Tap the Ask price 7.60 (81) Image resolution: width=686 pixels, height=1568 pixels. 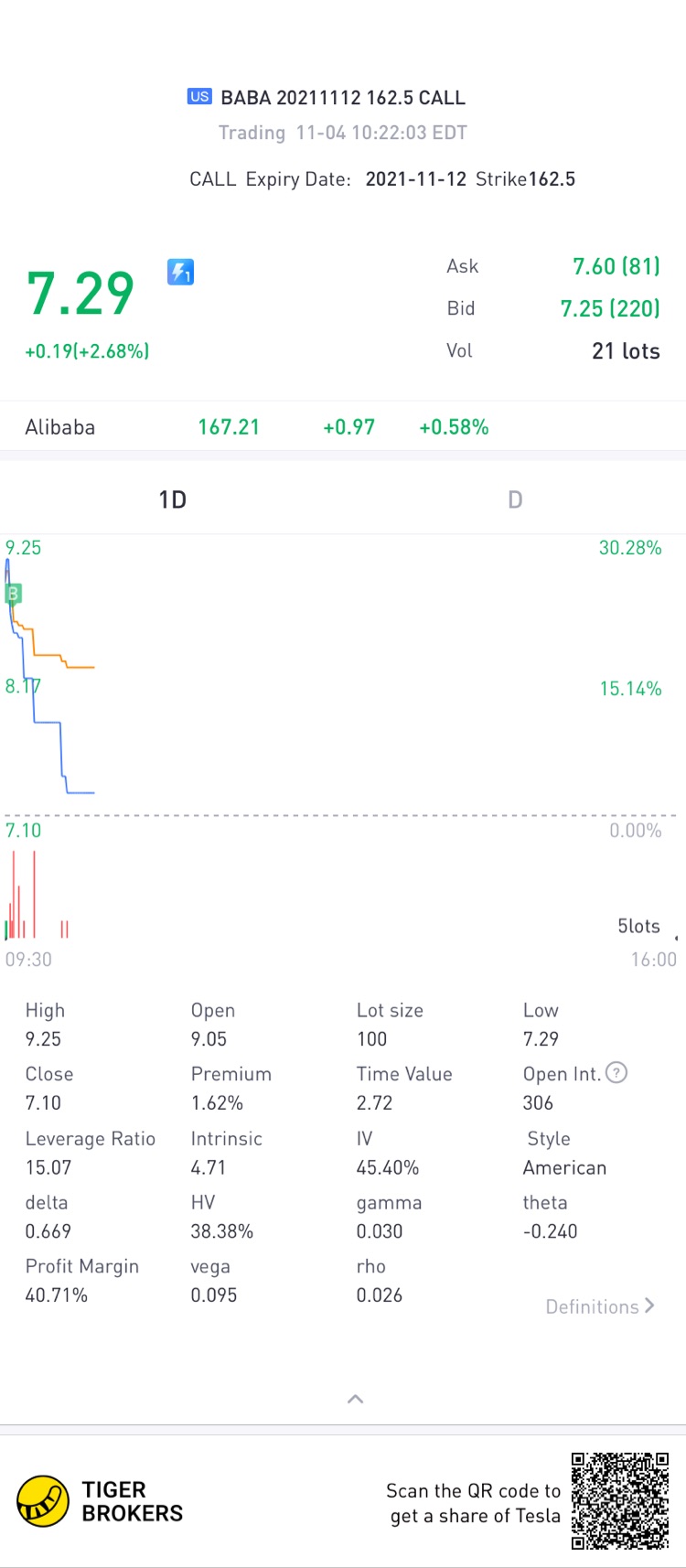click(x=616, y=266)
